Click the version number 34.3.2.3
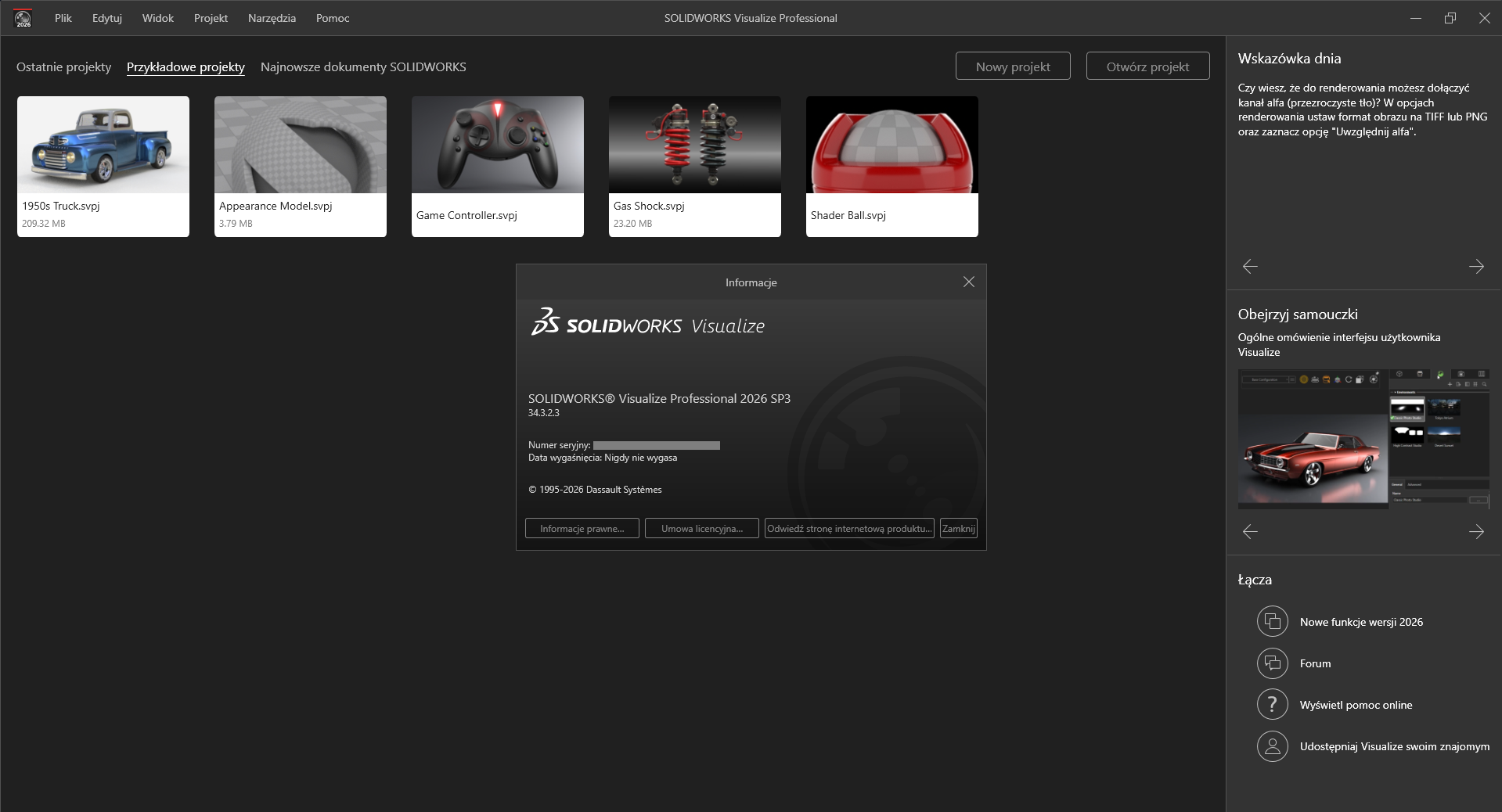Screen dimensions: 1502x812 coord(544,413)
